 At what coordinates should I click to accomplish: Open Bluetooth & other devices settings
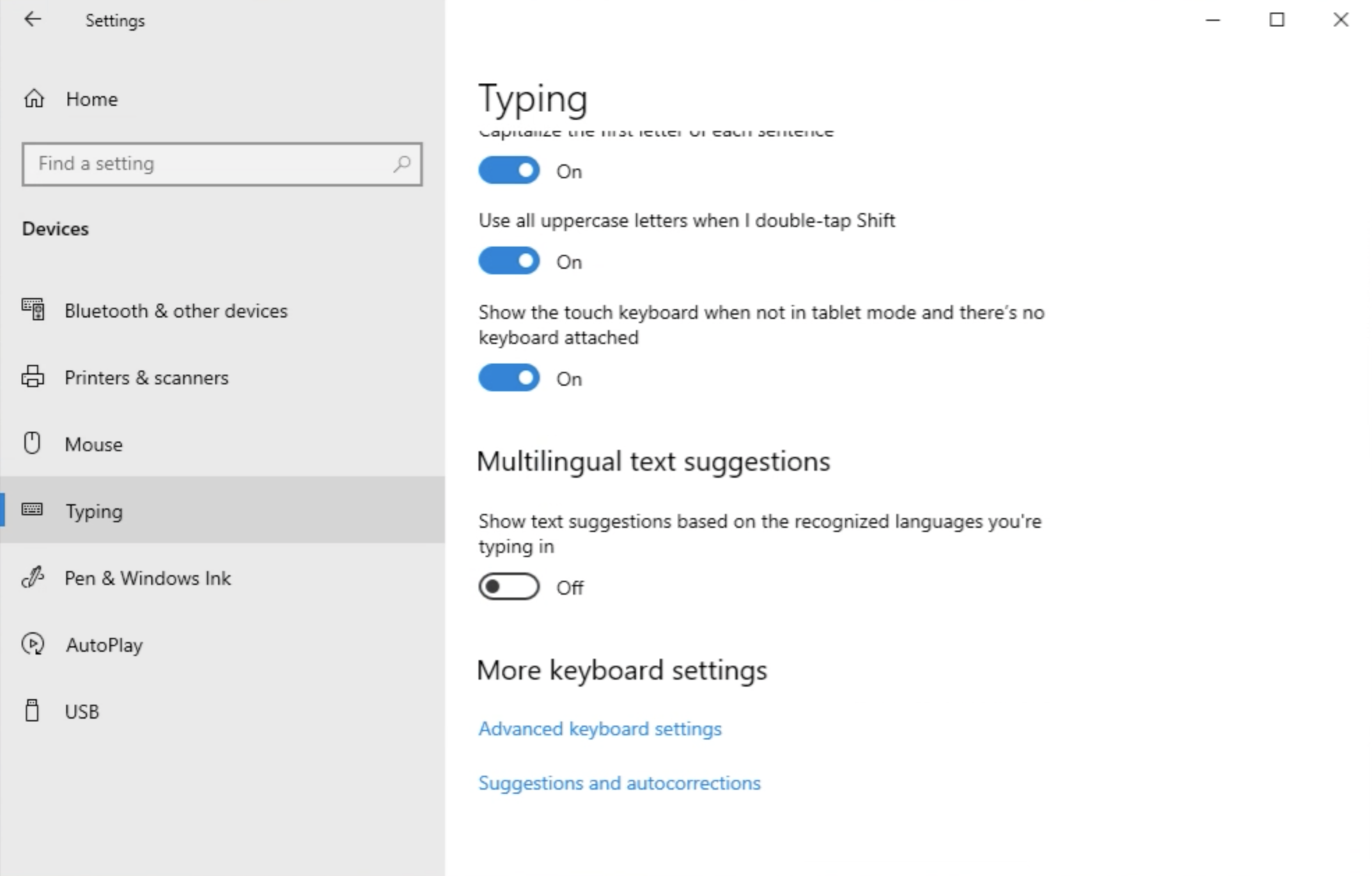32,311
